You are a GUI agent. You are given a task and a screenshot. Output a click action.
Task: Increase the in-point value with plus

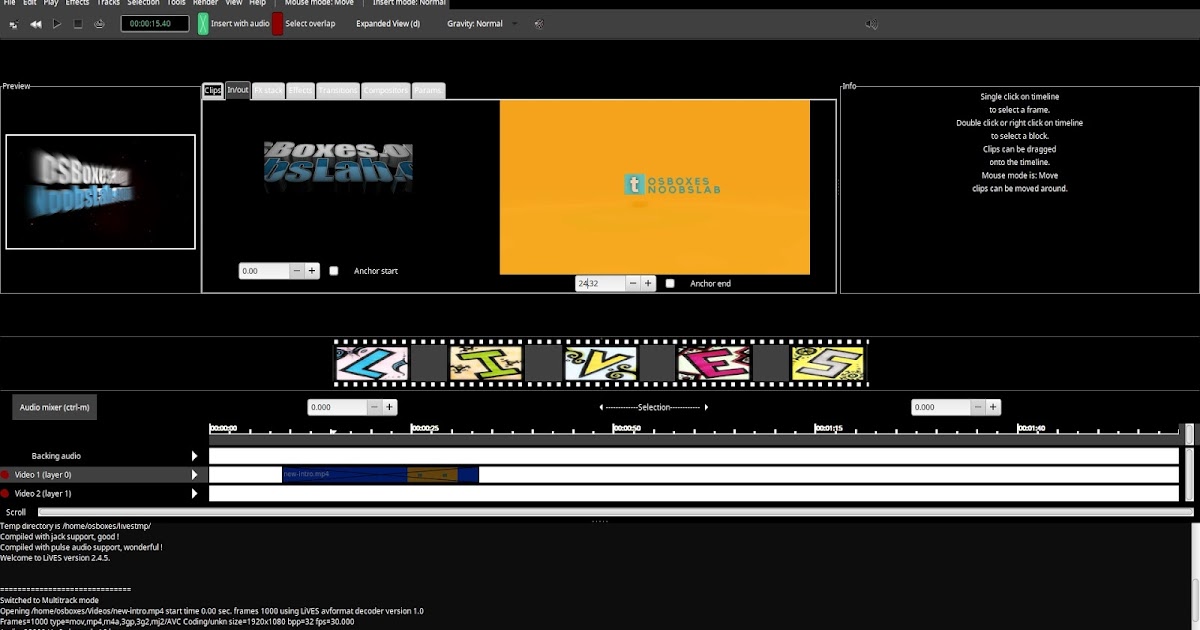(312, 271)
